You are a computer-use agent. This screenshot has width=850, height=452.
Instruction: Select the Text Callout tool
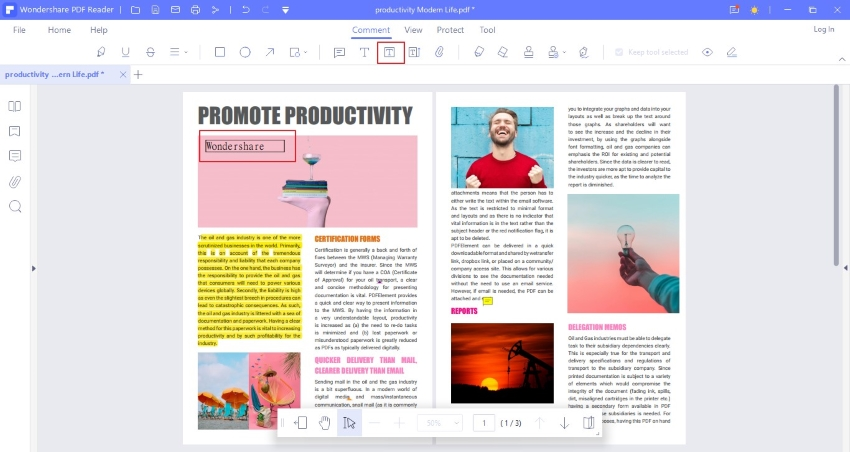(414, 52)
